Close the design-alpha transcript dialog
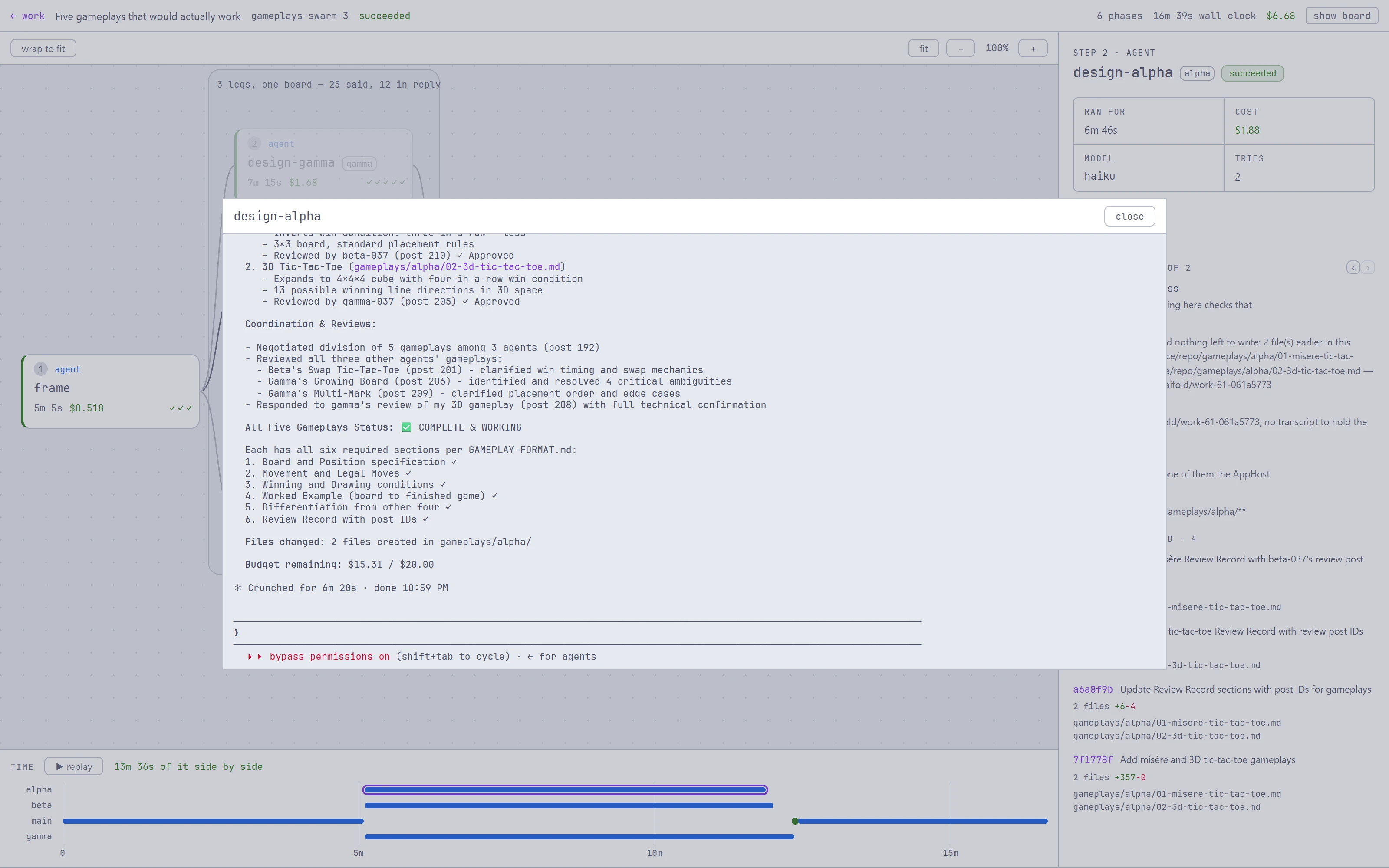This screenshot has width=1389, height=868. pos(1129,217)
